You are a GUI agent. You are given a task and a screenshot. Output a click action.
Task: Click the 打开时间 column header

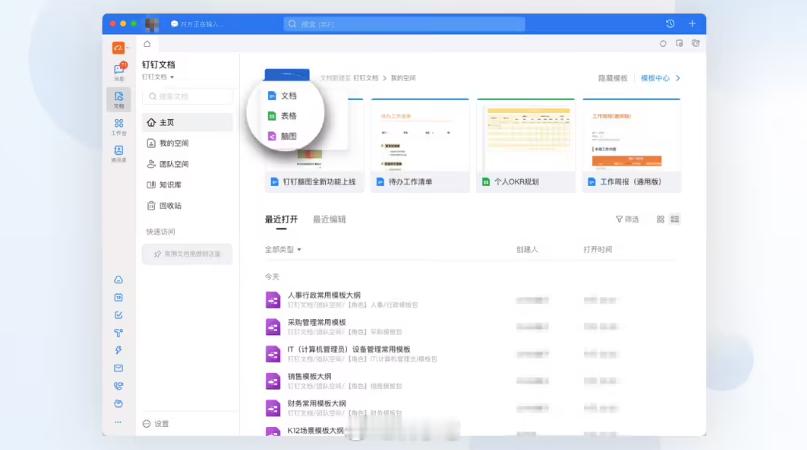tap(598, 249)
